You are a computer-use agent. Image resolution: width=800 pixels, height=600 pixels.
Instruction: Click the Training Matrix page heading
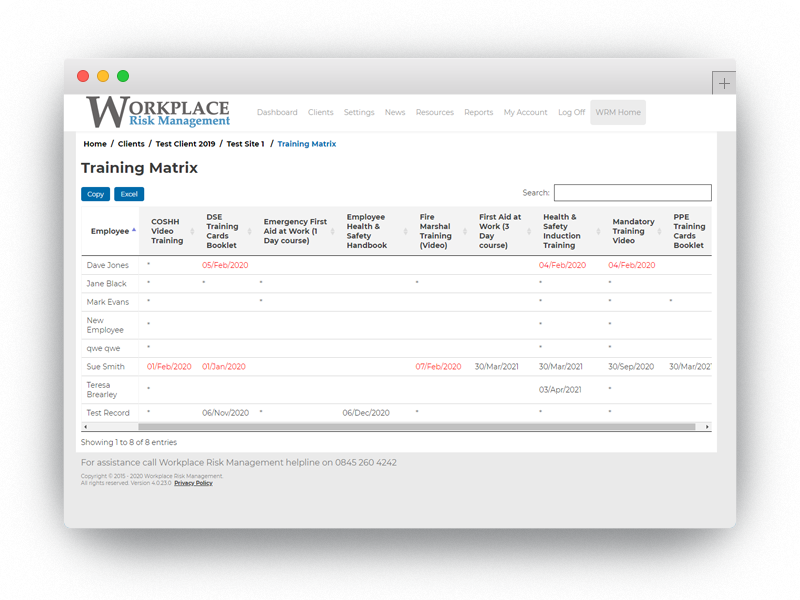click(139, 168)
